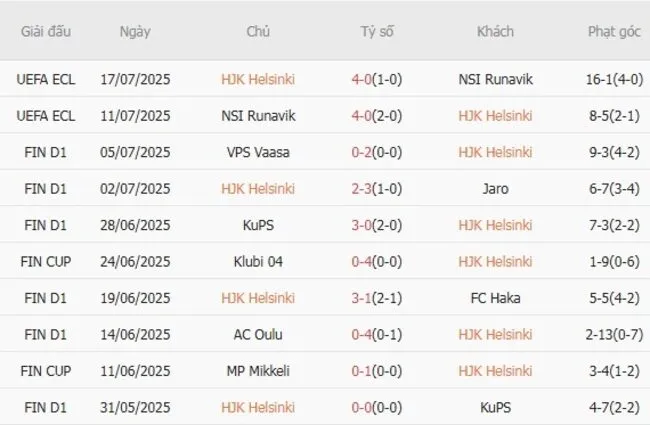The image size is (650, 425).
Task: Click the "Phạt góc" column header
Action: coord(614,31)
